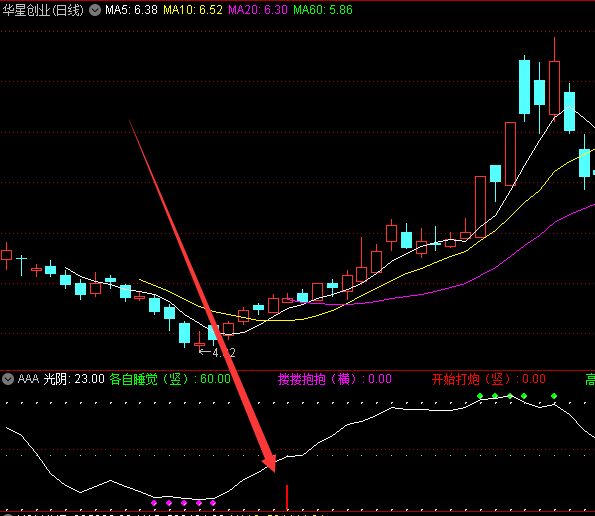Click the red vertical signal bar in indicator
The image size is (595, 516).
point(287,497)
